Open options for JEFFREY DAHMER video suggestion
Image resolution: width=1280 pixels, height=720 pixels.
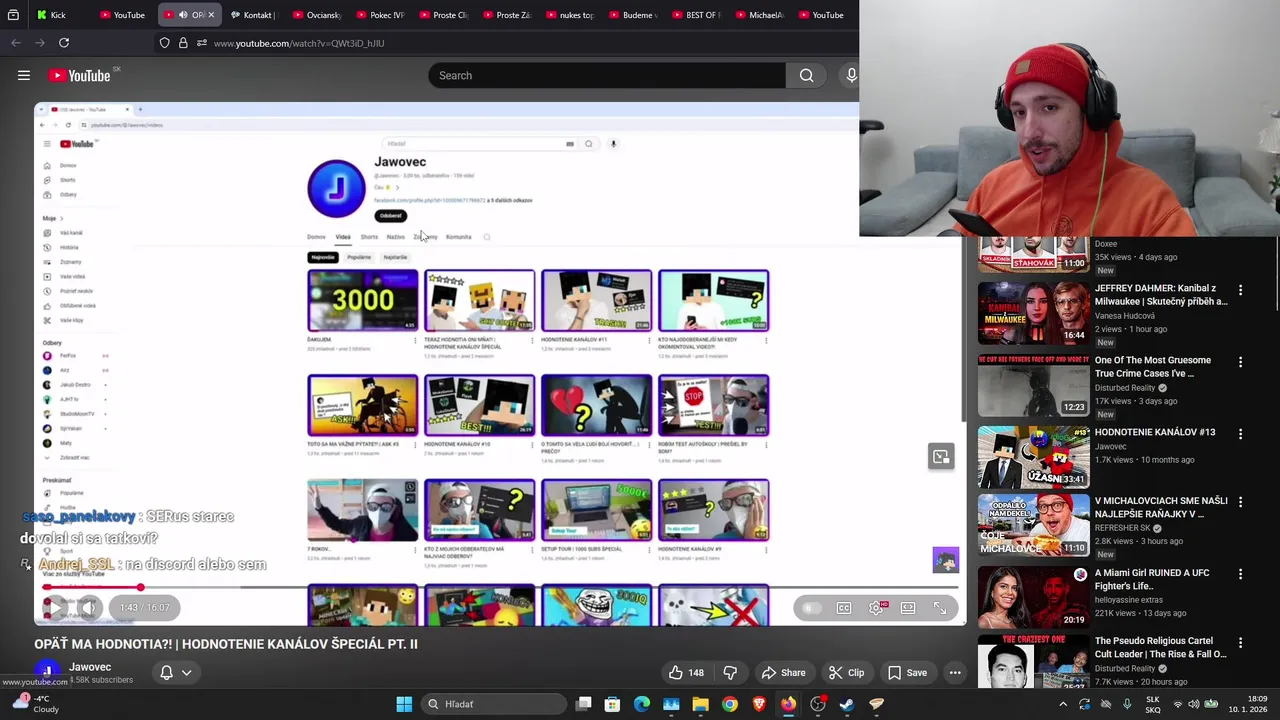[1240, 290]
